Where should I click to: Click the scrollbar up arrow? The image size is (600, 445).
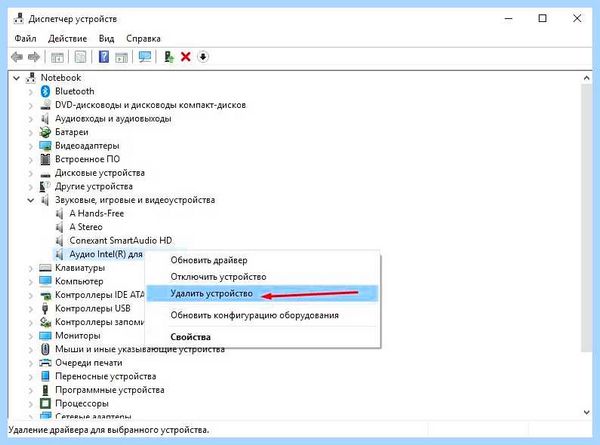point(586,78)
